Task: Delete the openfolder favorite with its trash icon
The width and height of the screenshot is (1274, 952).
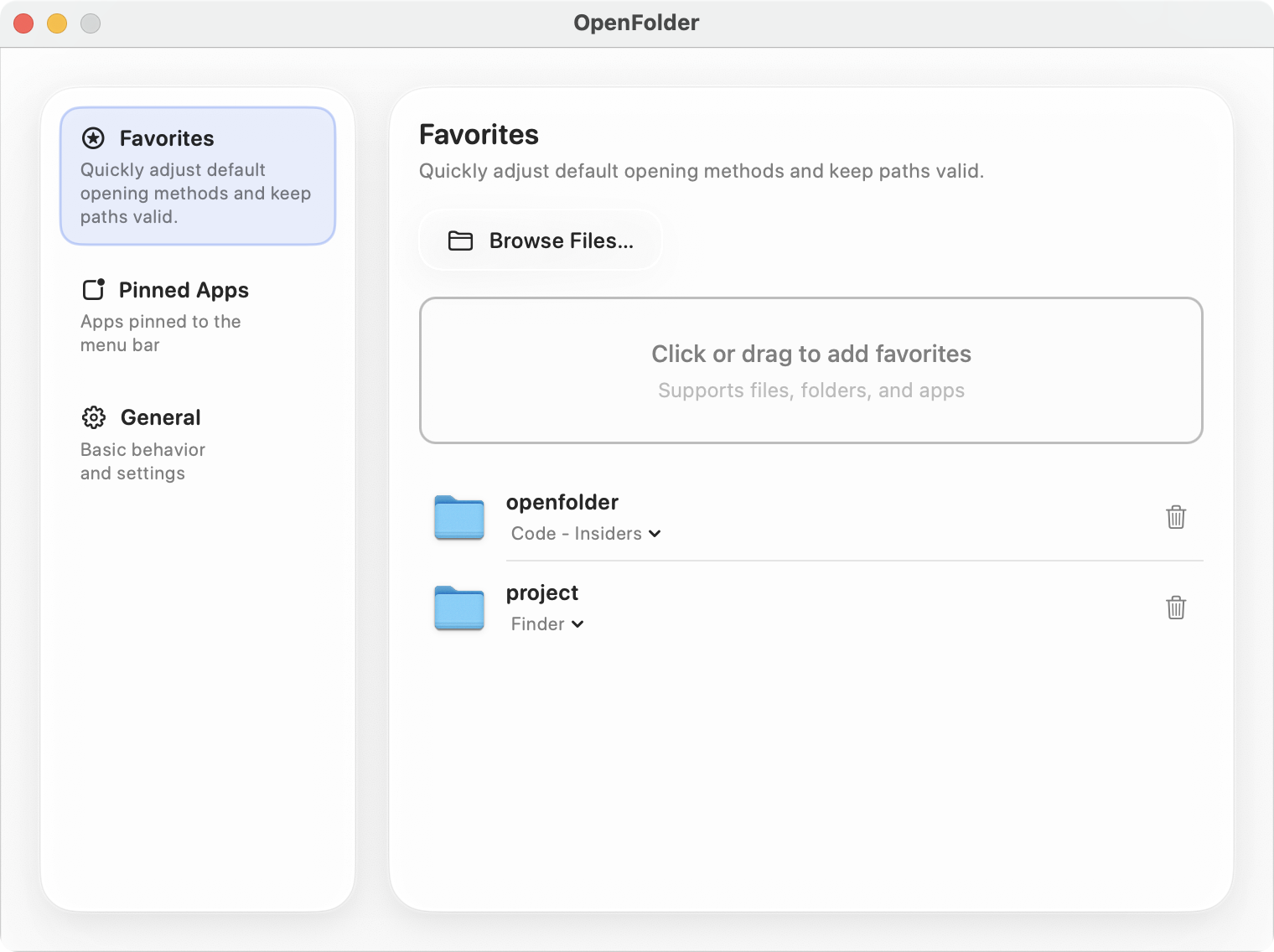Action: point(1176,518)
